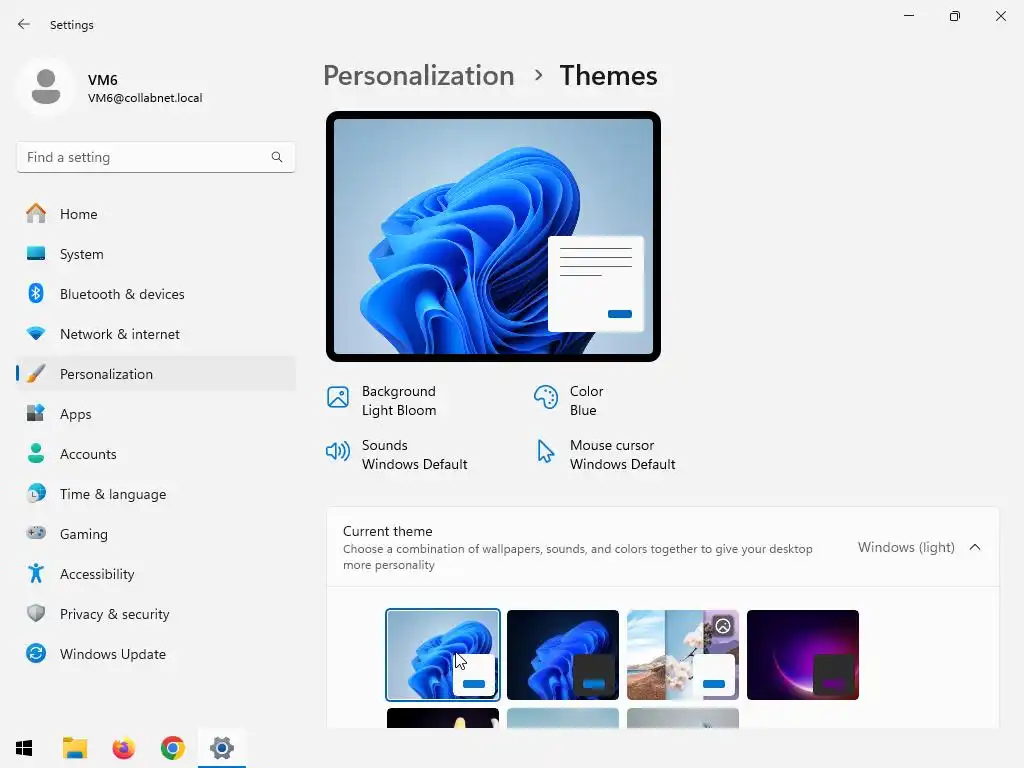Click the Current theme heading text
Viewport: 1024px width, 768px height.
point(387,531)
